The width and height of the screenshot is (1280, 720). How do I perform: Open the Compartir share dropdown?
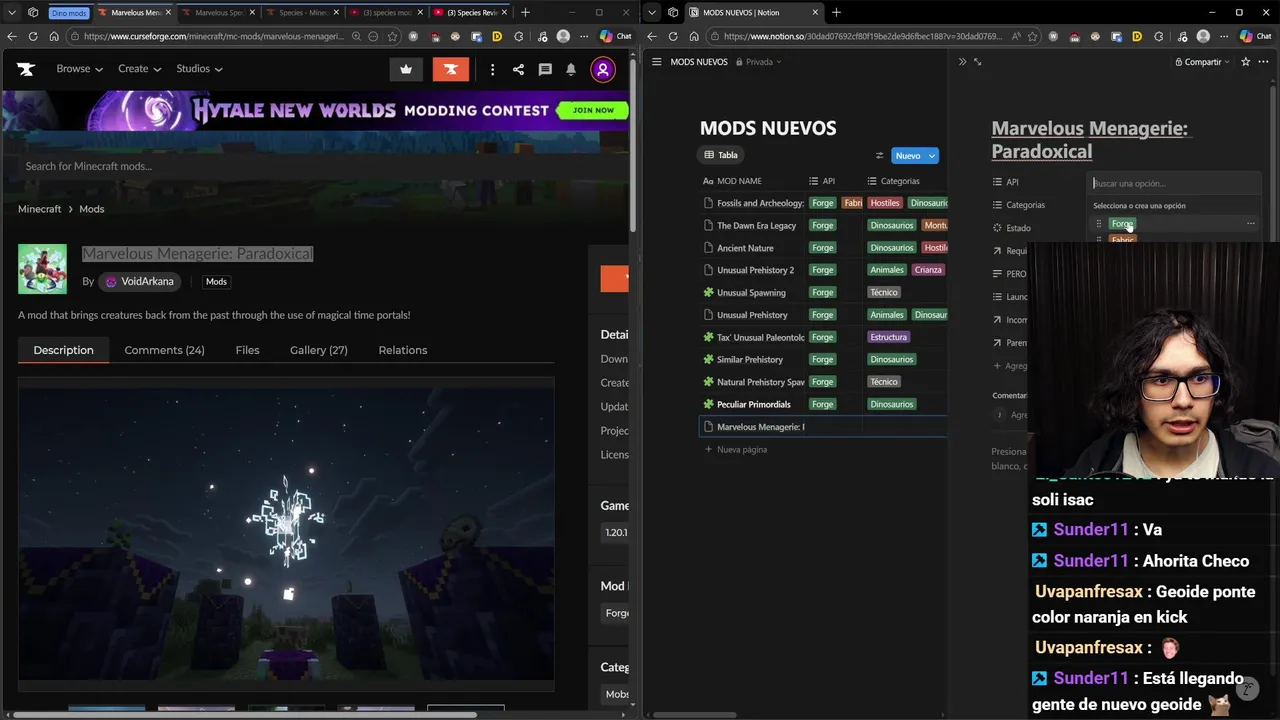[x=1203, y=62]
